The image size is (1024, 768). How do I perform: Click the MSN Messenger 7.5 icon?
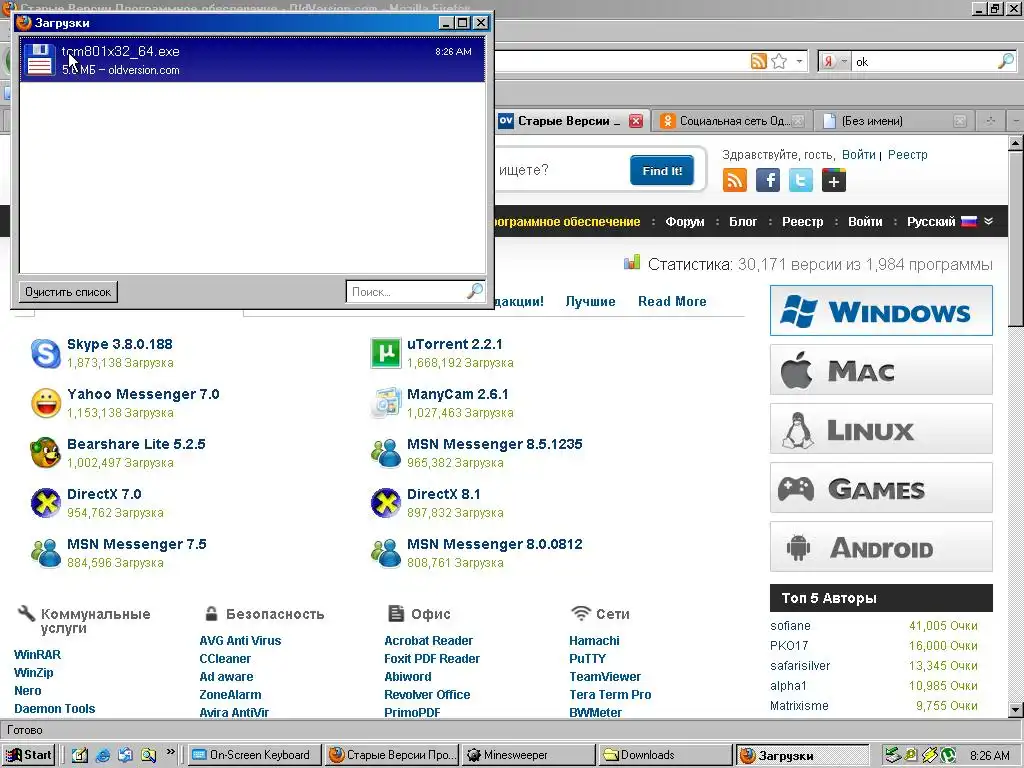pos(46,553)
